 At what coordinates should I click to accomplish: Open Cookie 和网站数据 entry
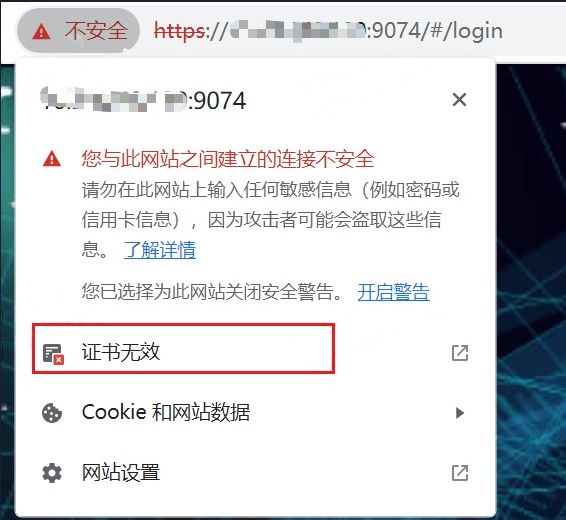click(x=255, y=412)
